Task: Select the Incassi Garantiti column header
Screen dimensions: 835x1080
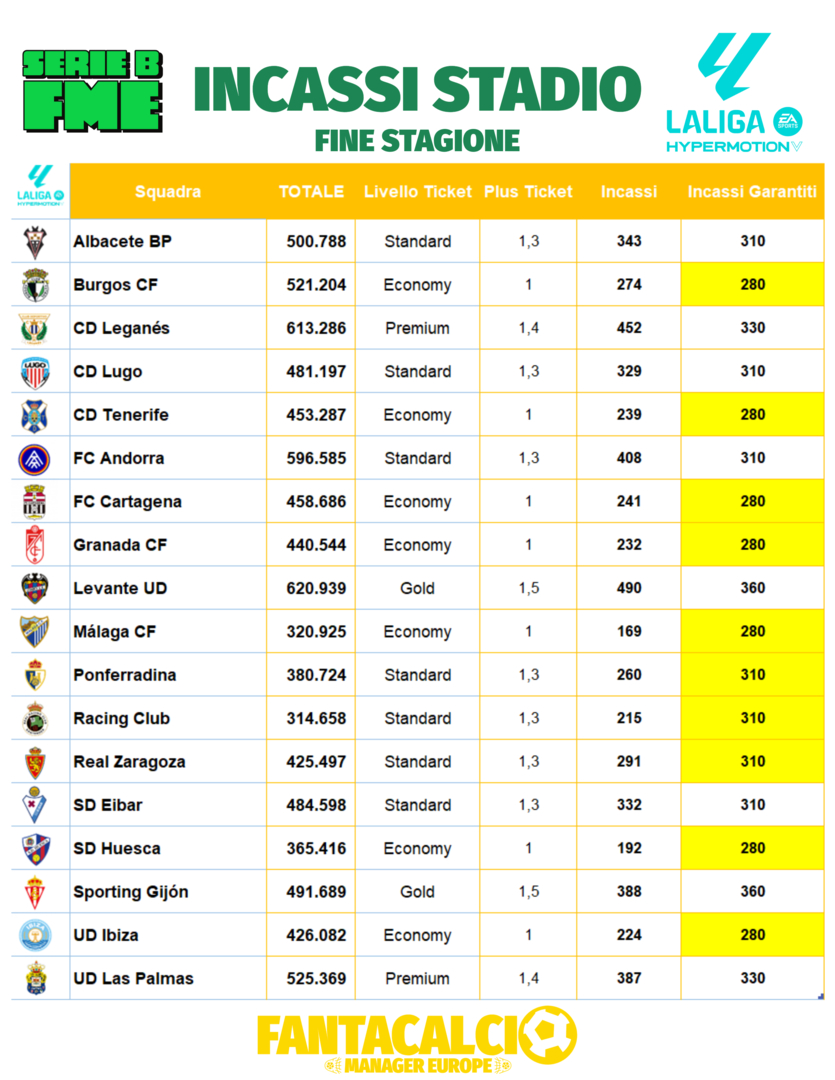Action: coord(752,192)
